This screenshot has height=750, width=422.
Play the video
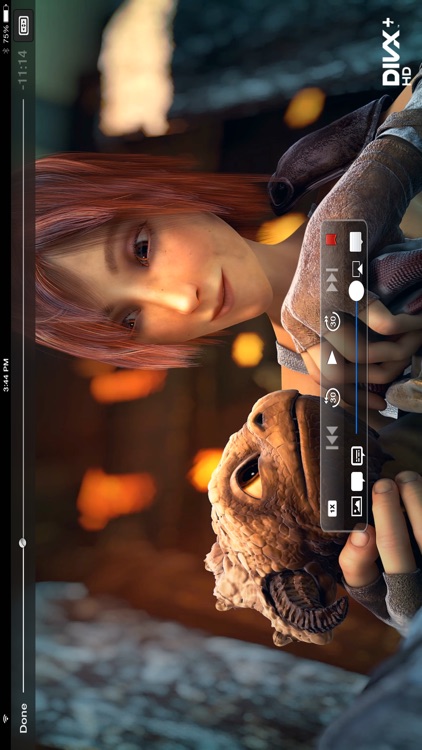(x=332, y=359)
